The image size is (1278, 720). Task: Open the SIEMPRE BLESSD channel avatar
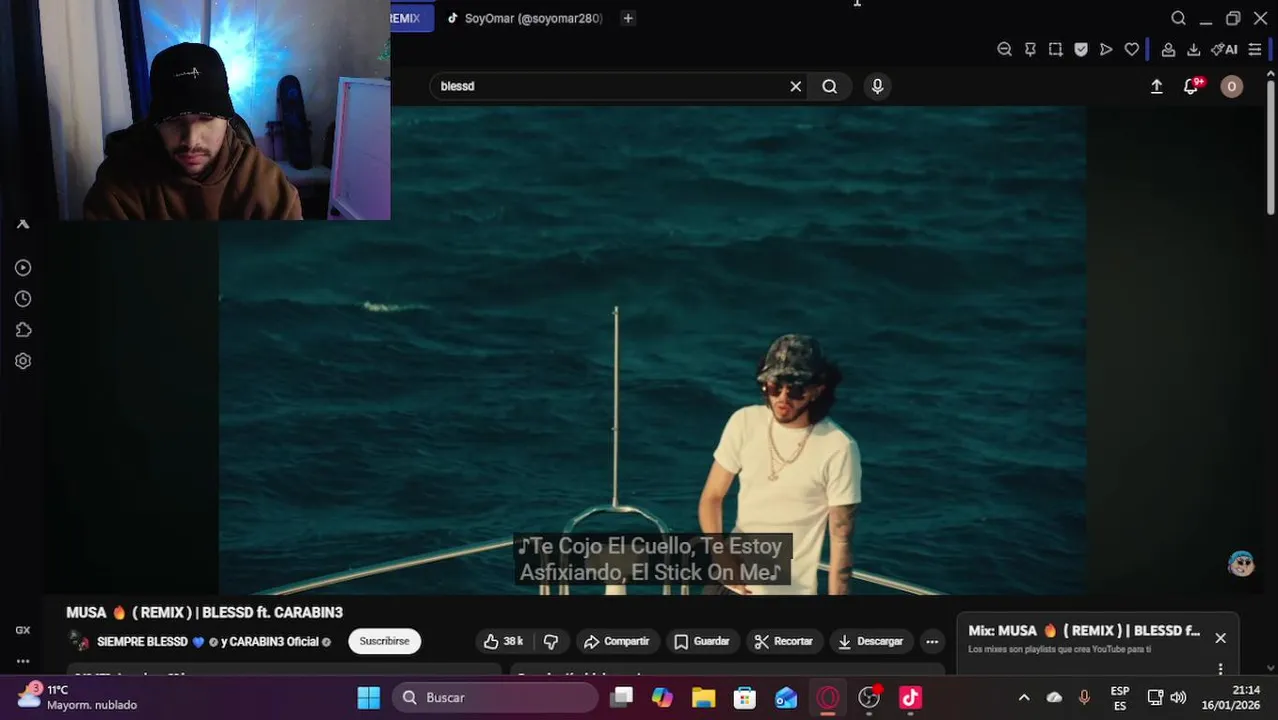pyautogui.click(x=78, y=641)
